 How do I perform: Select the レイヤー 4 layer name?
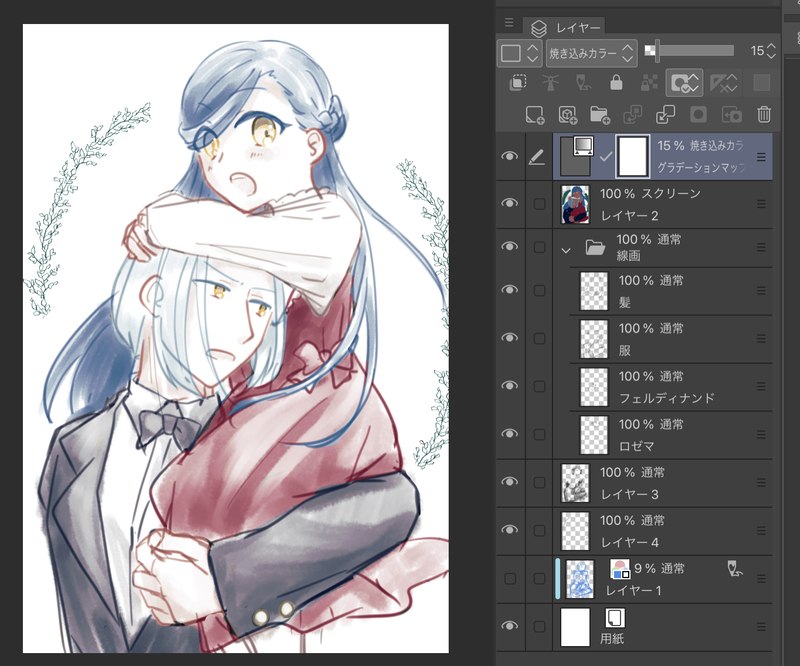click(630, 542)
